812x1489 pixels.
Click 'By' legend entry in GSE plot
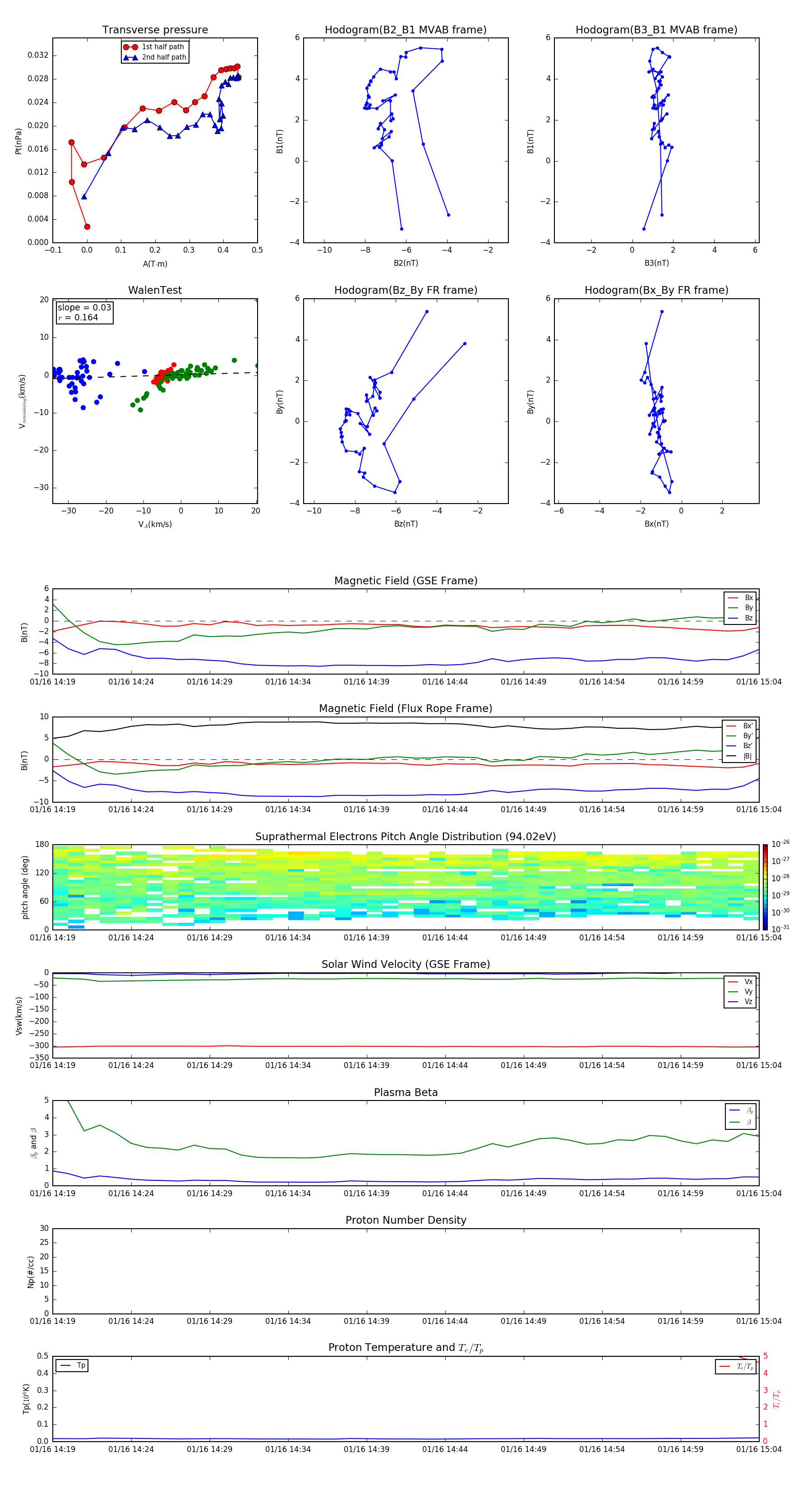[740, 607]
